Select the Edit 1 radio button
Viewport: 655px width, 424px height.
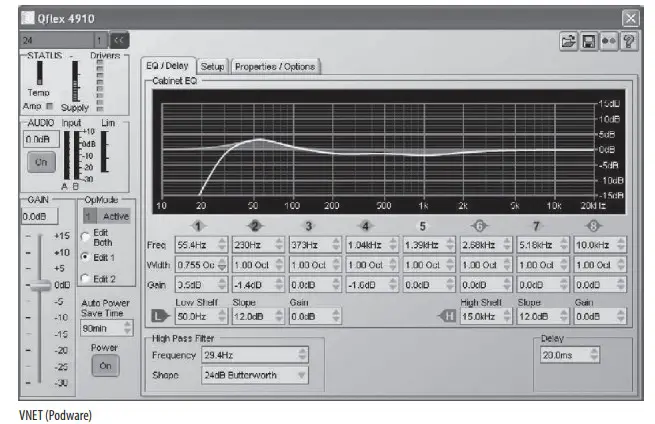85,256
